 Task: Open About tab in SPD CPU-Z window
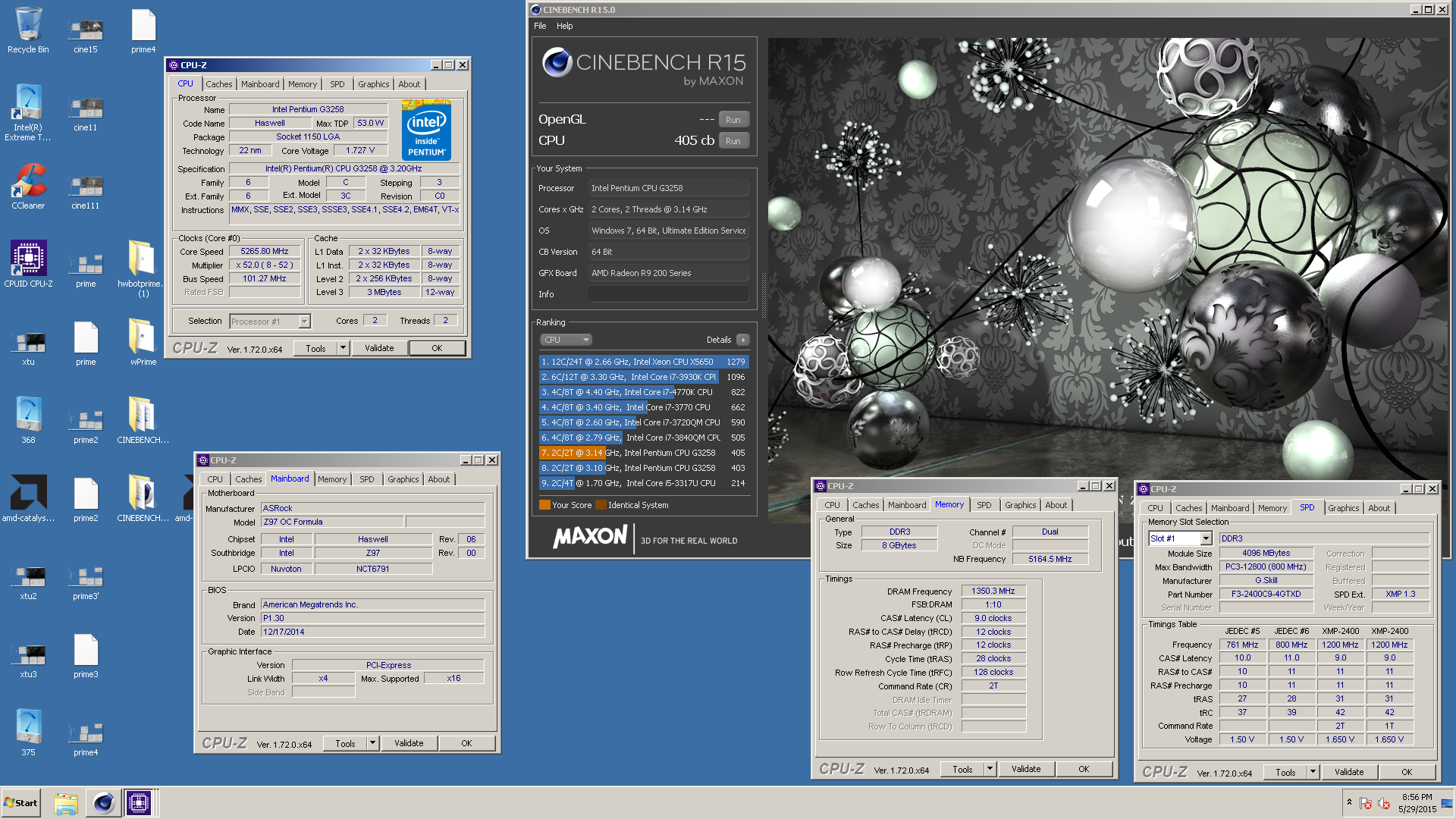[1379, 508]
